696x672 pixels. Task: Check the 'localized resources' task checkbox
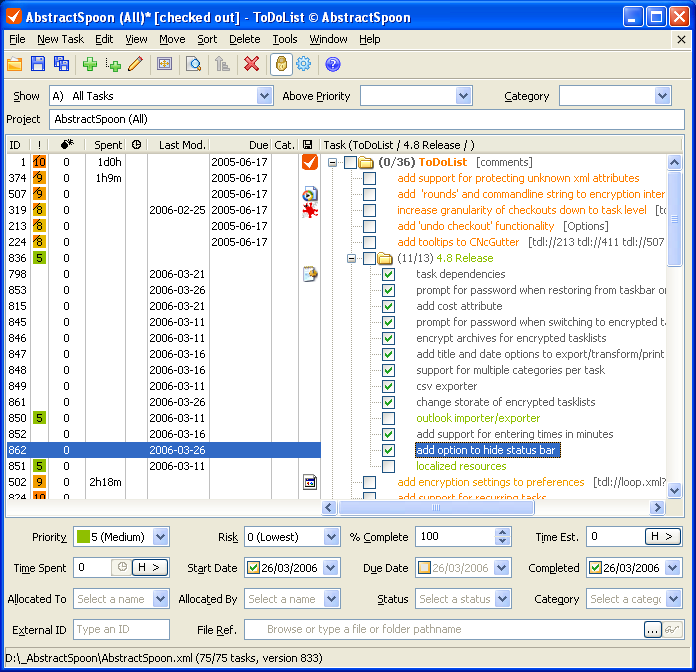coord(388,466)
